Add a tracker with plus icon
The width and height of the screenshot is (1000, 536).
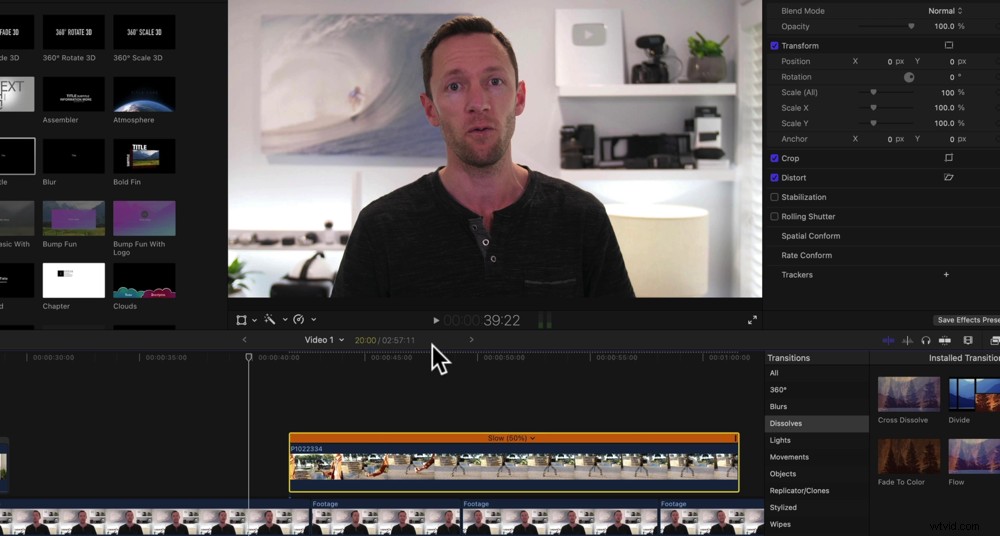pyautogui.click(x=946, y=274)
